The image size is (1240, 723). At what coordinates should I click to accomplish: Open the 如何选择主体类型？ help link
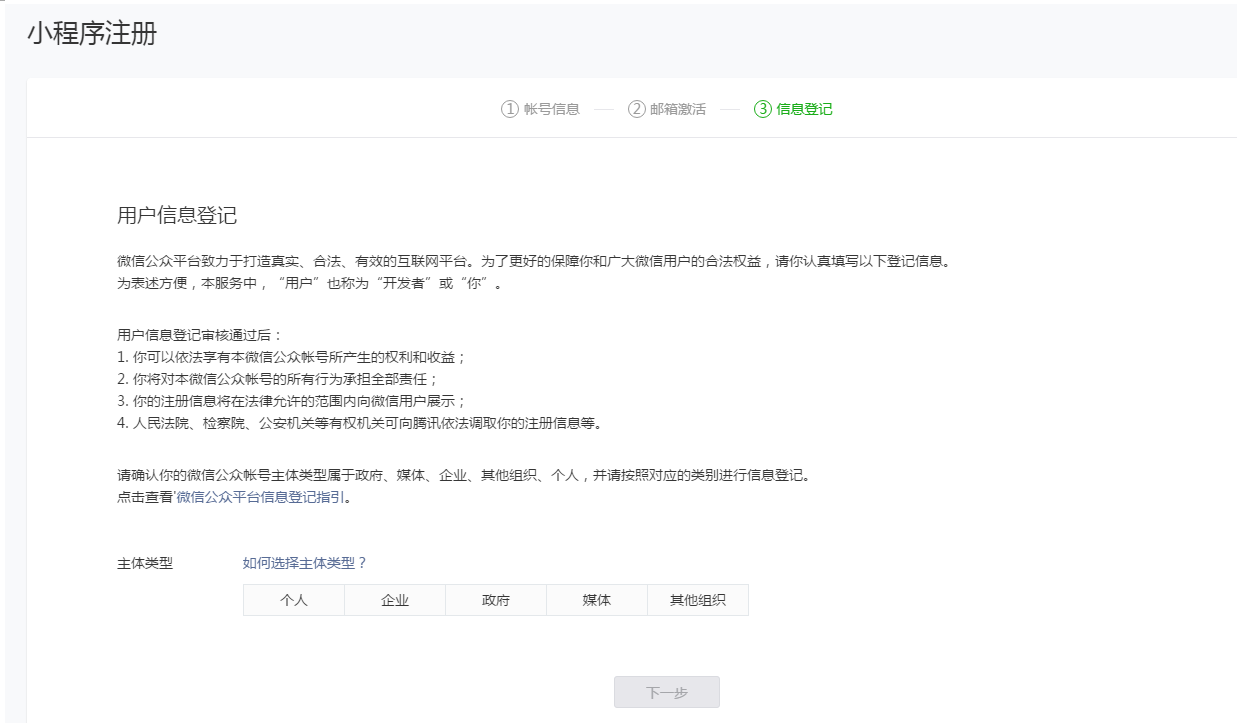coord(305,563)
